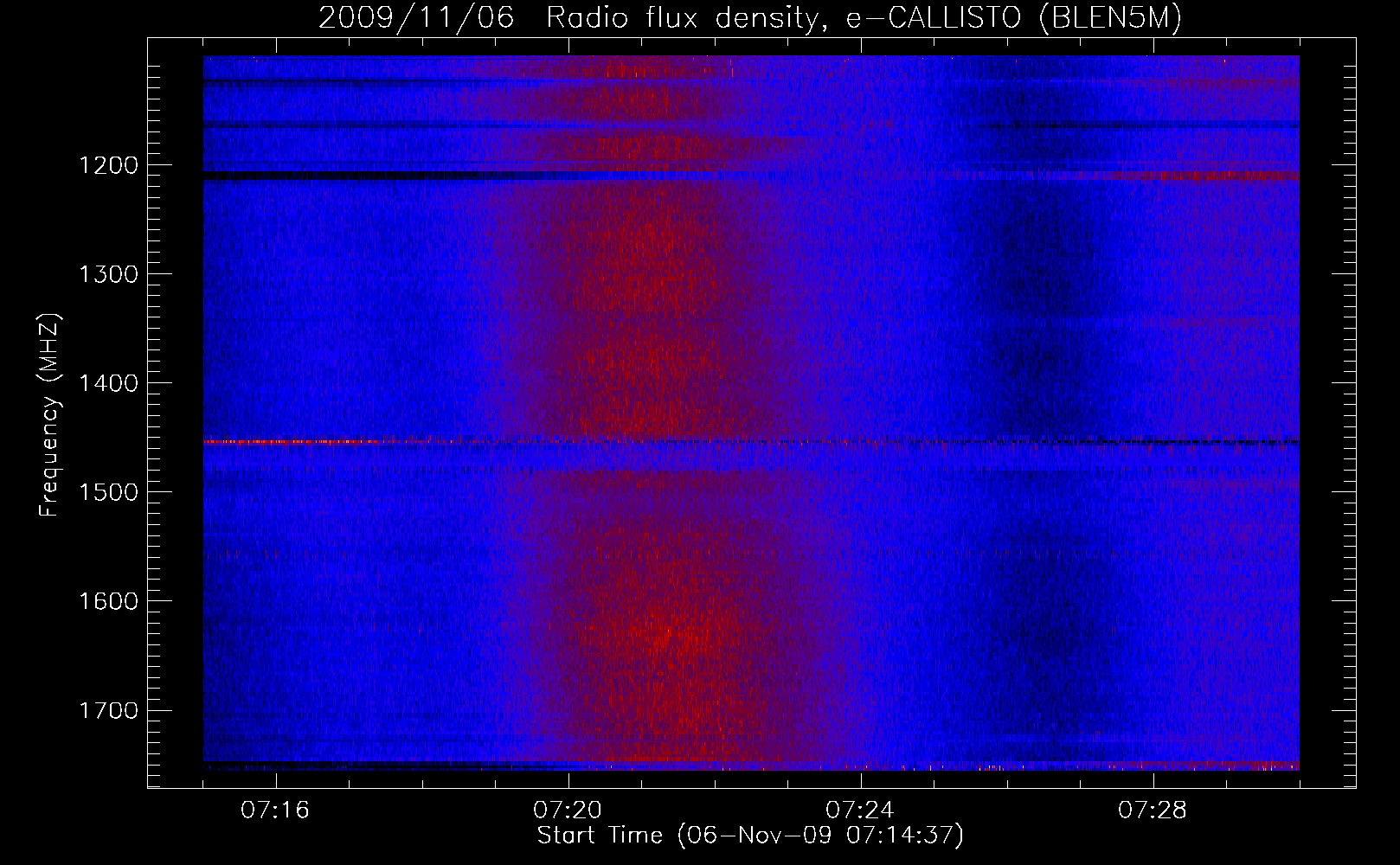Click the 1400 frequency tick label
Screen dimensions: 1400x865
coord(108,383)
